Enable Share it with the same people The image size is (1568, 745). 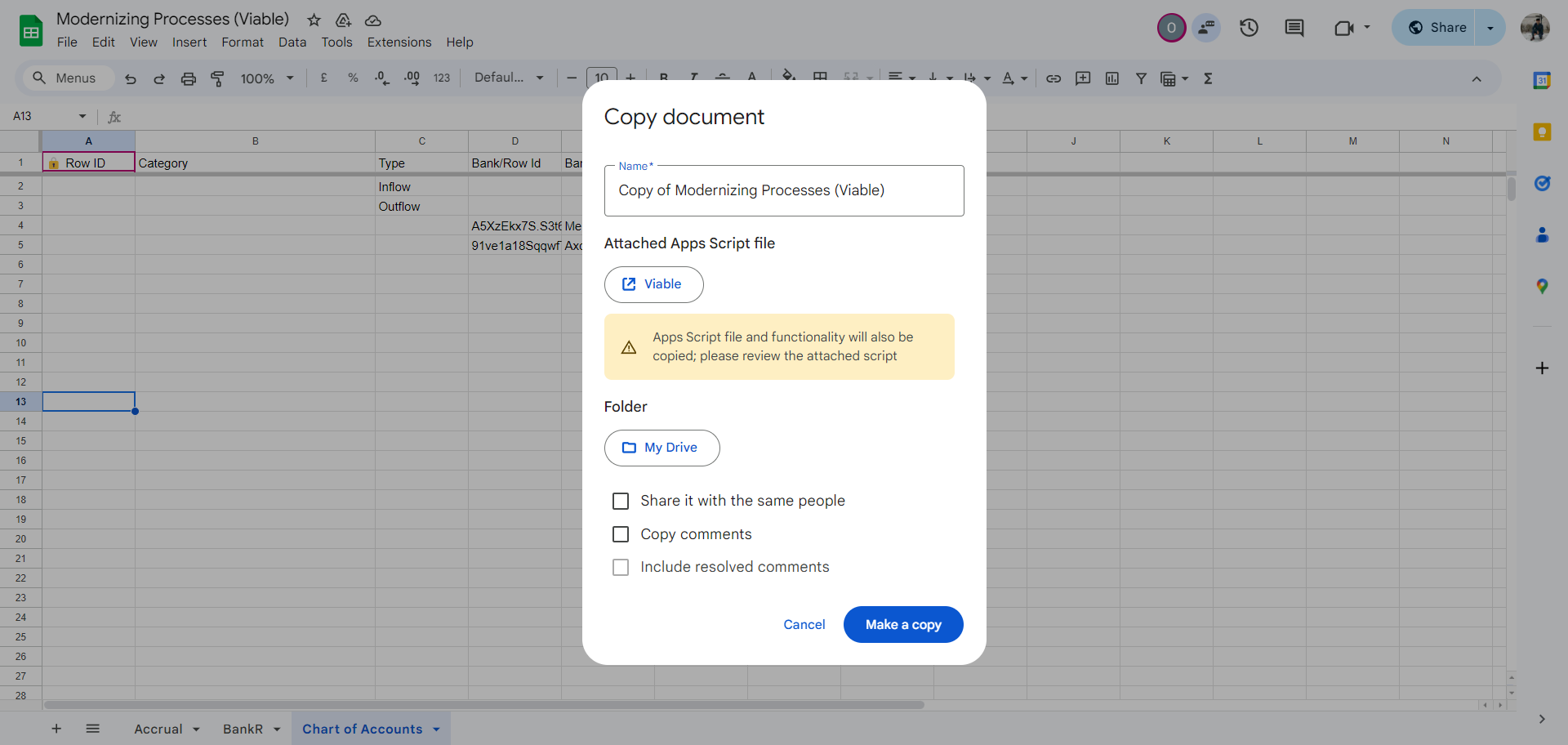click(621, 501)
